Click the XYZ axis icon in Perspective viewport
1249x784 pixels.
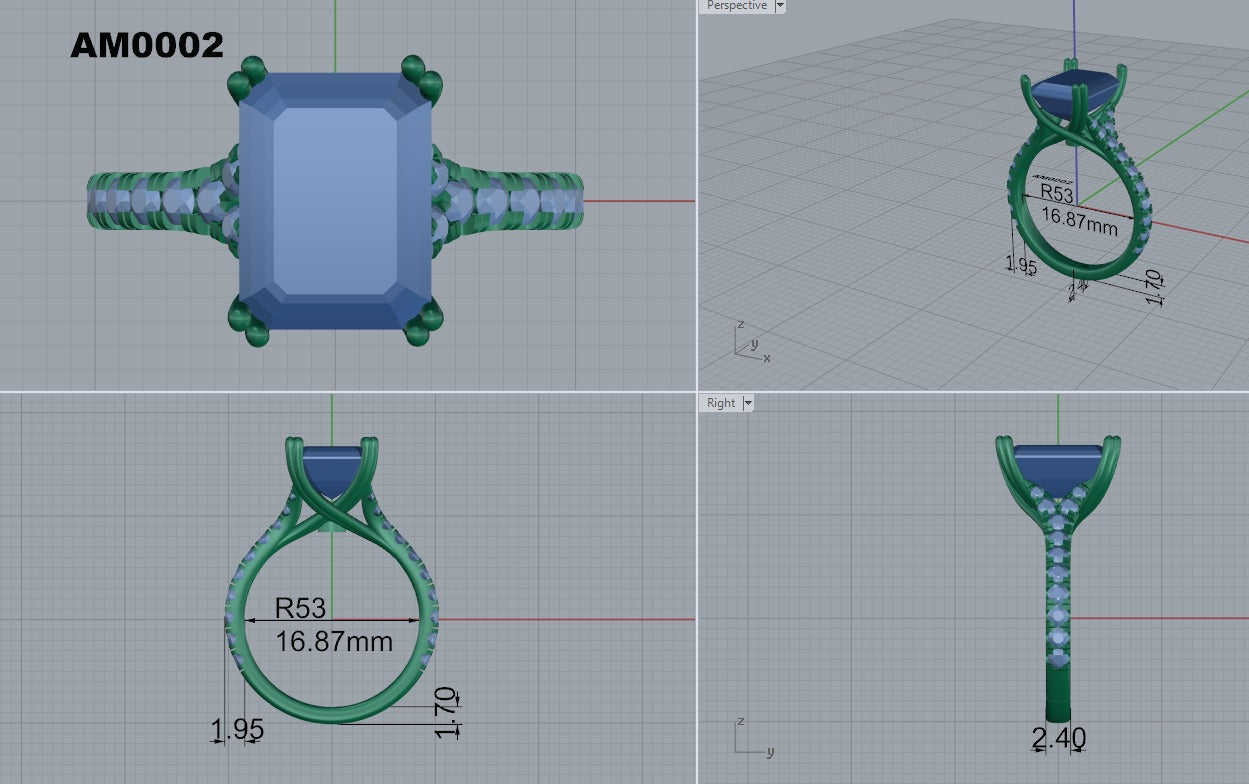[x=751, y=342]
